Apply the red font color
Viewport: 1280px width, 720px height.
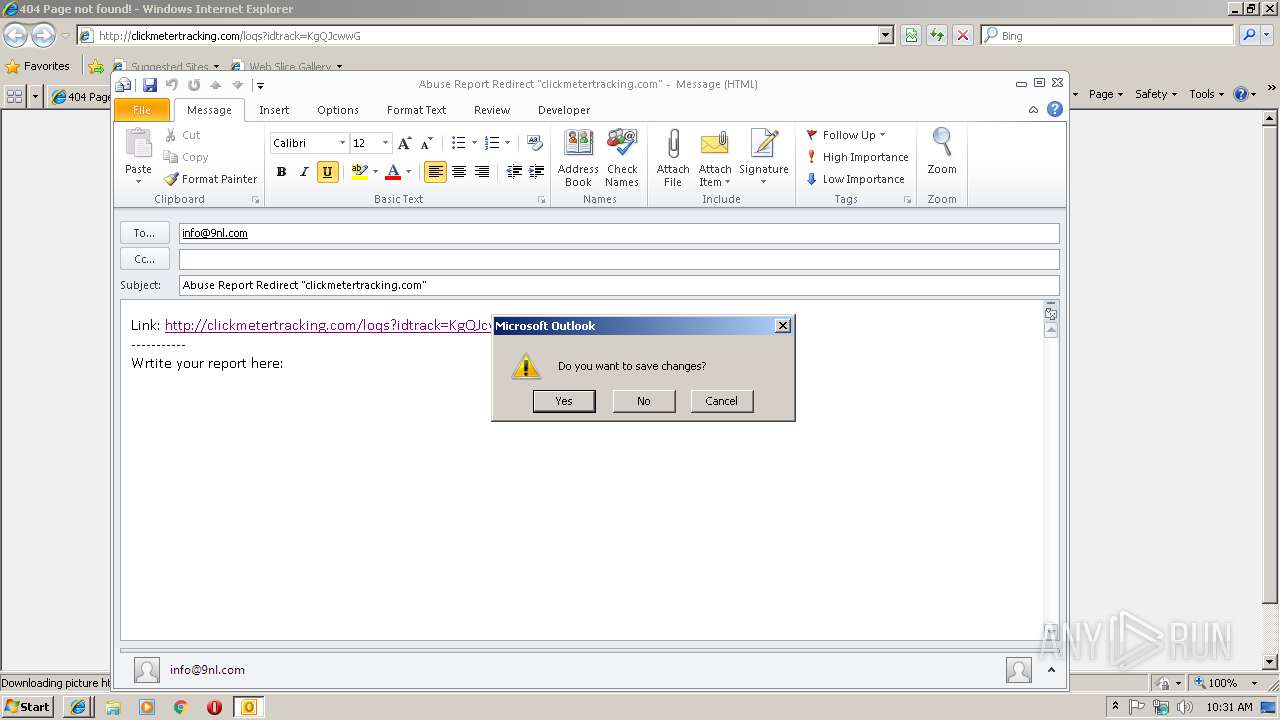tap(393, 172)
